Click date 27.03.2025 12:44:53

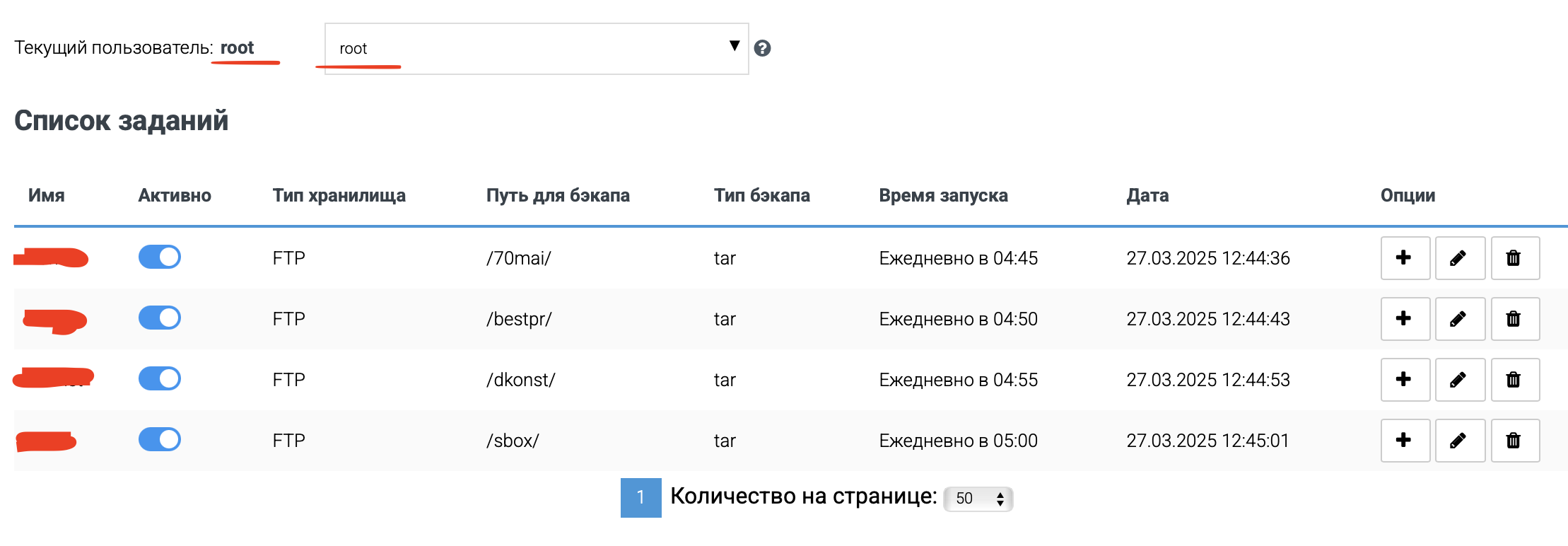1208,380
